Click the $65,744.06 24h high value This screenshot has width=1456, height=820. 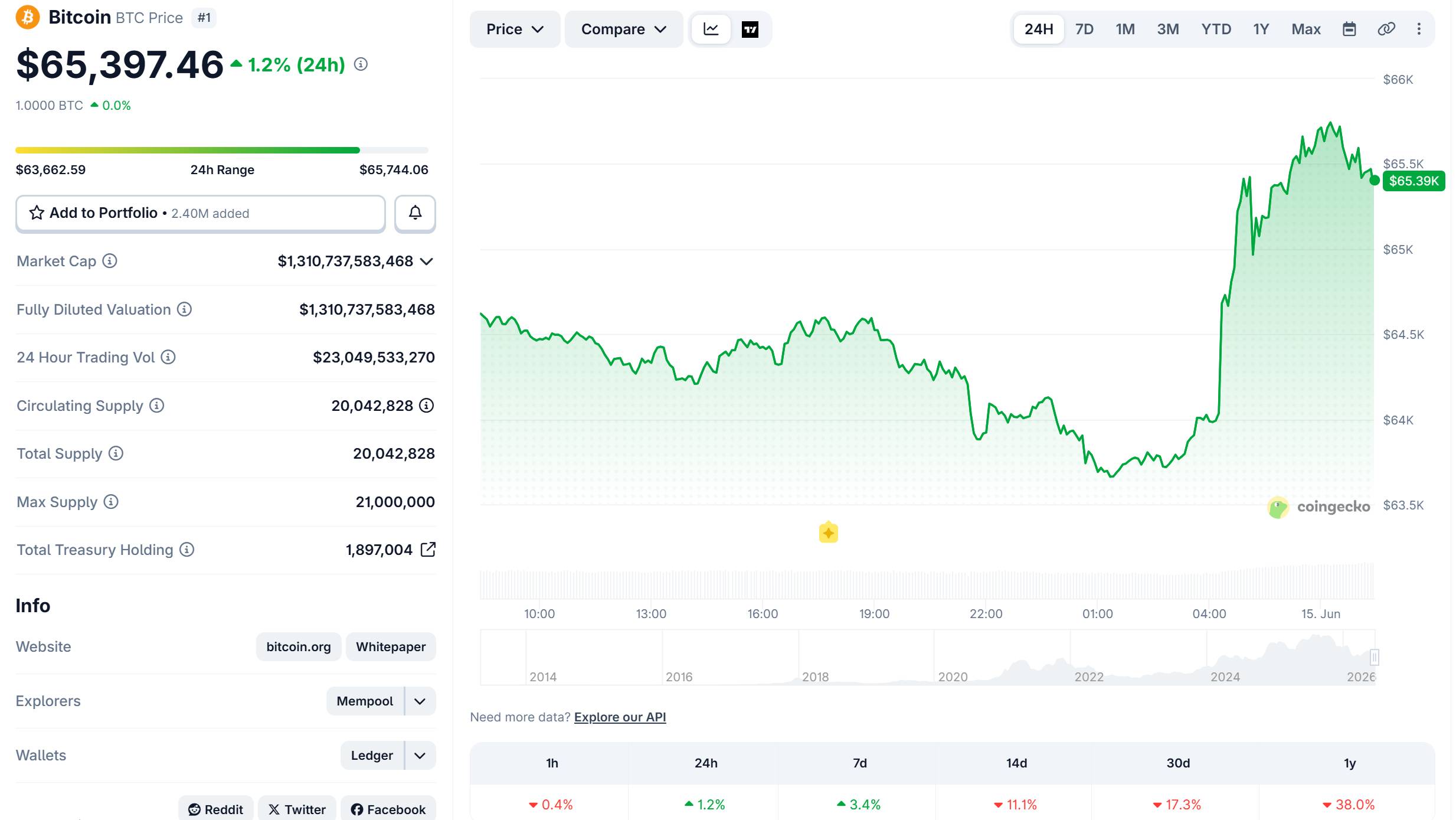pos(394,170)
